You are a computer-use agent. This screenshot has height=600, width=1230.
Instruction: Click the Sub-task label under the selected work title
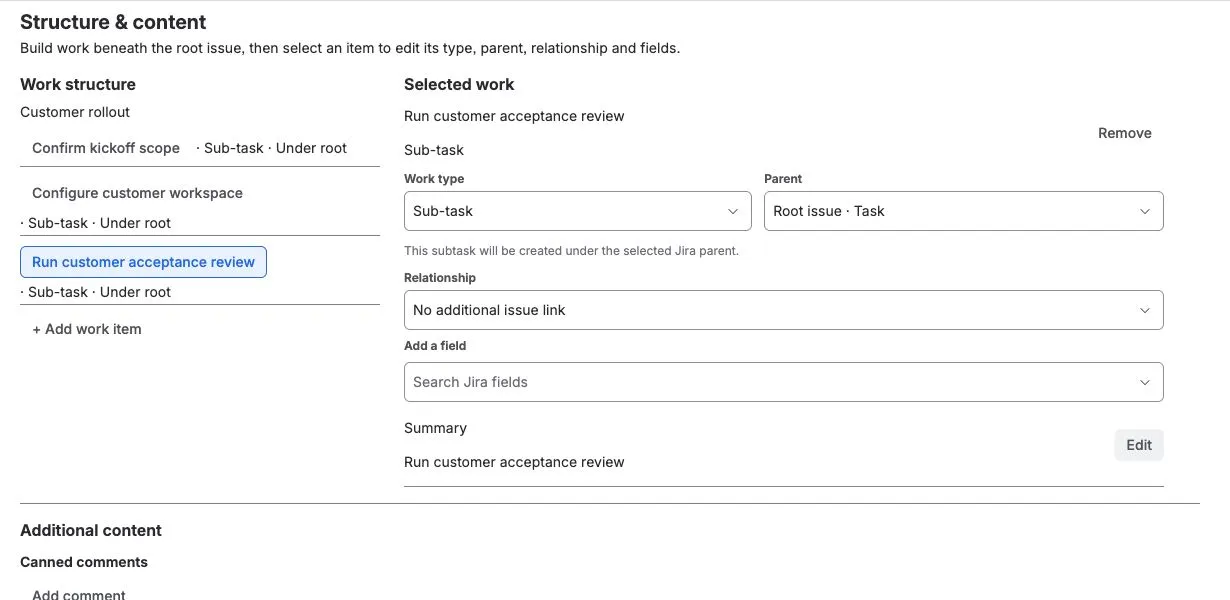434,150
